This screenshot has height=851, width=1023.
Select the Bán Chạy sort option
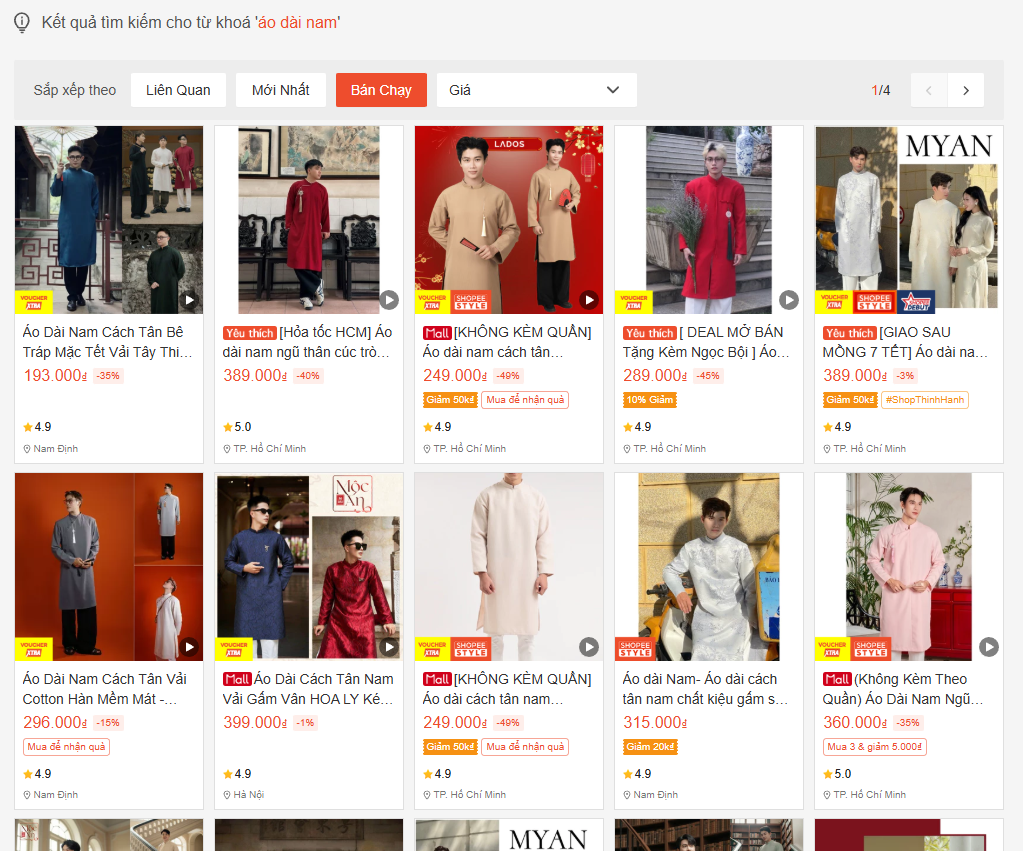pyautogui.click(x=381, y=90)
